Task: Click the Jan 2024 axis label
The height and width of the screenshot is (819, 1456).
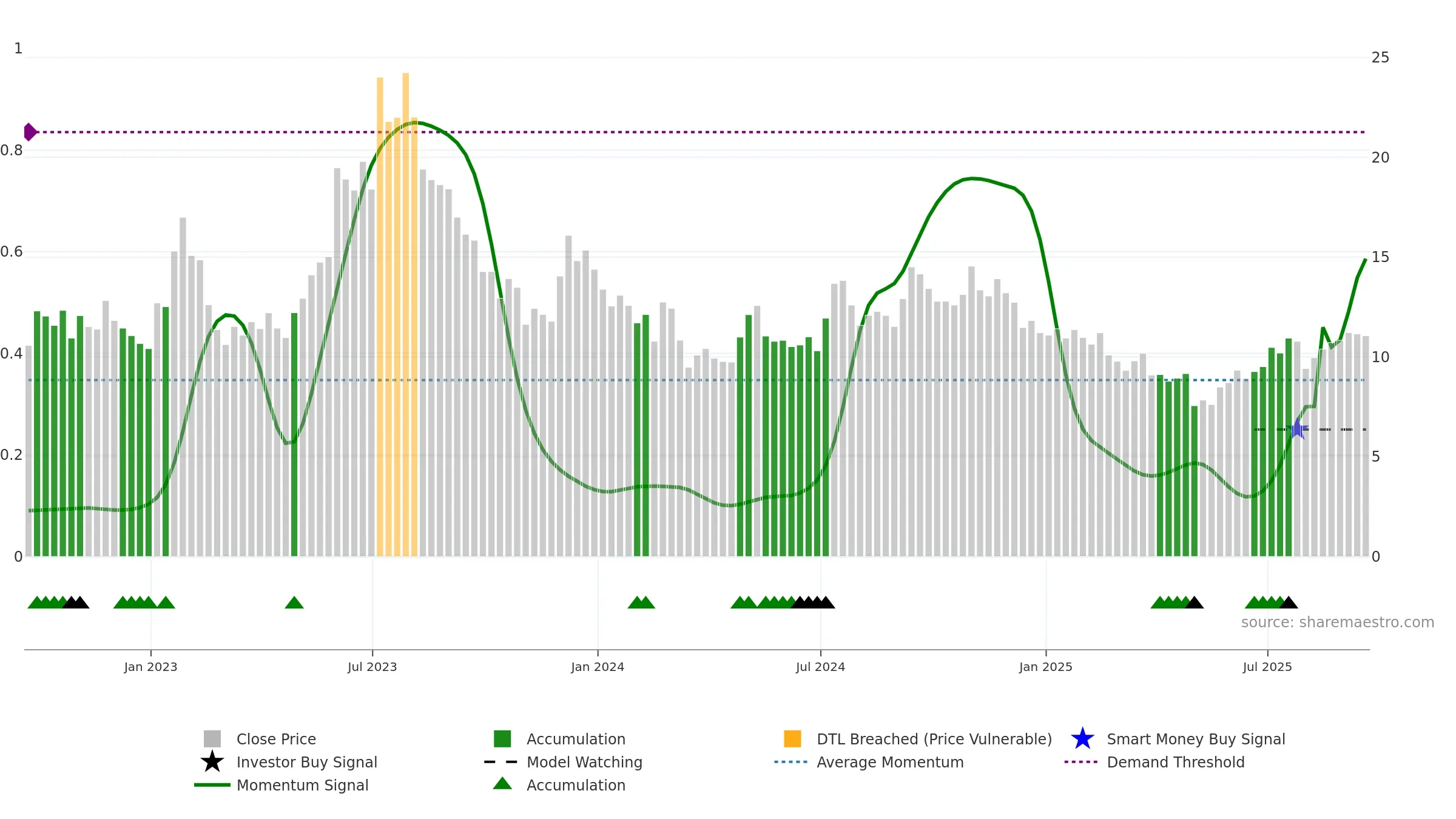Action: coord(598,667)
